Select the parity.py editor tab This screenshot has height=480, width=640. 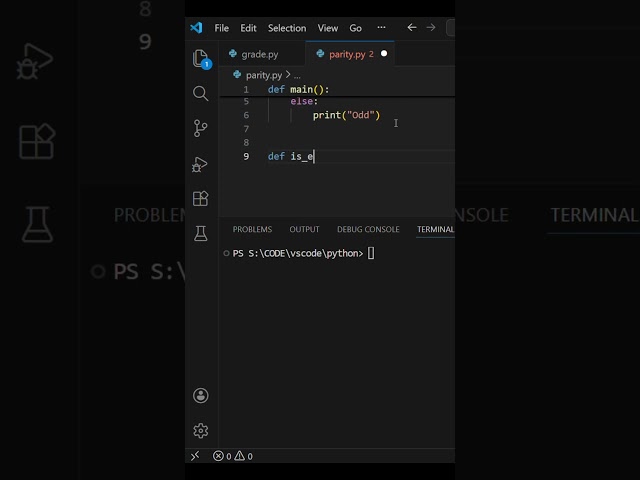click(x=350, y=54)
